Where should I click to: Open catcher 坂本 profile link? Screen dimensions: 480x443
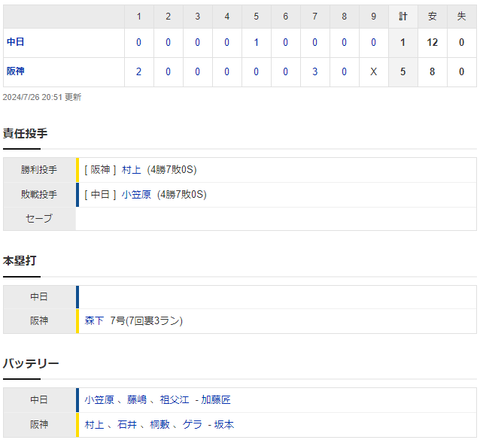click(224, 425)
